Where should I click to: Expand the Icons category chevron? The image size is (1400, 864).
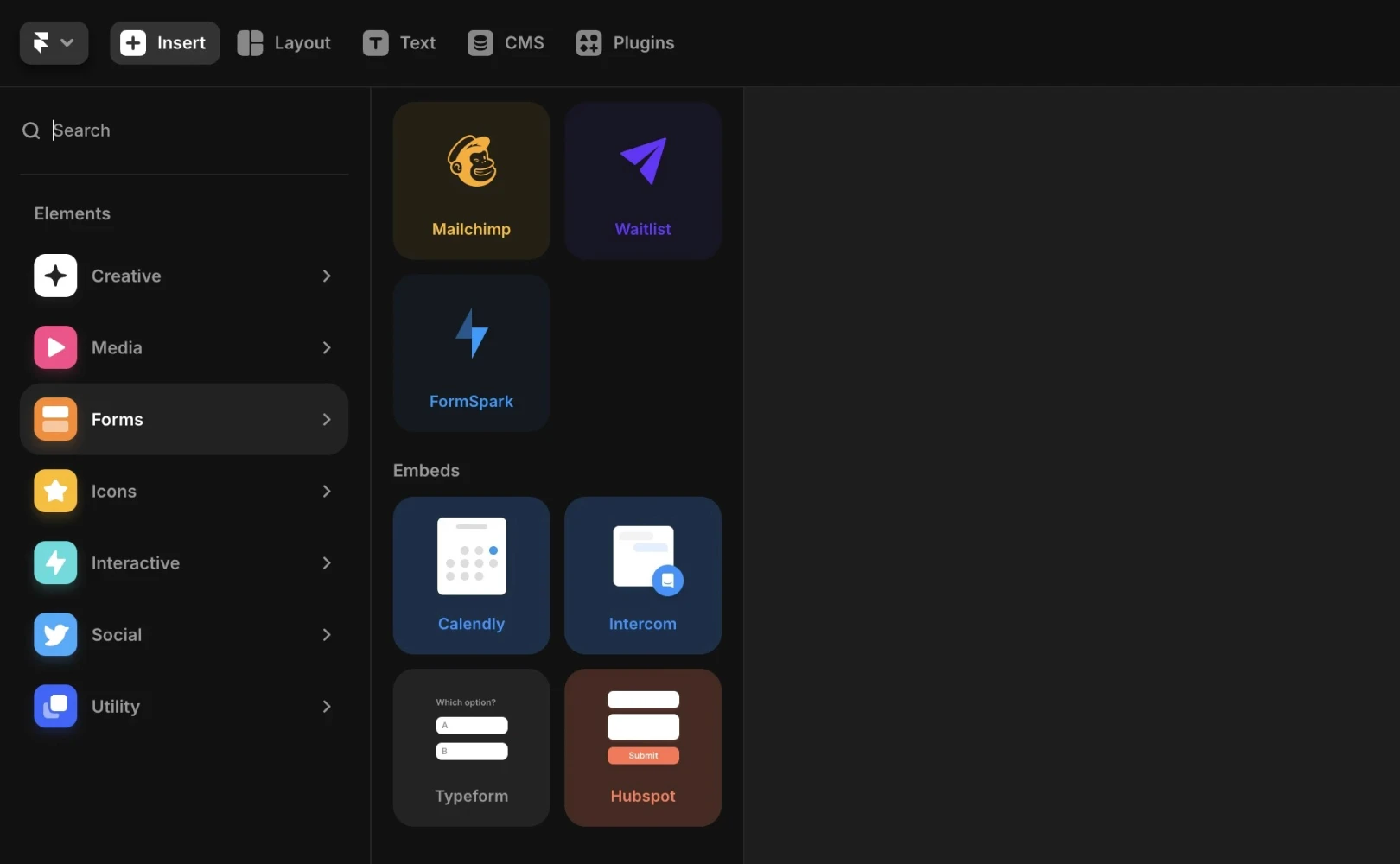coord(327,491)
